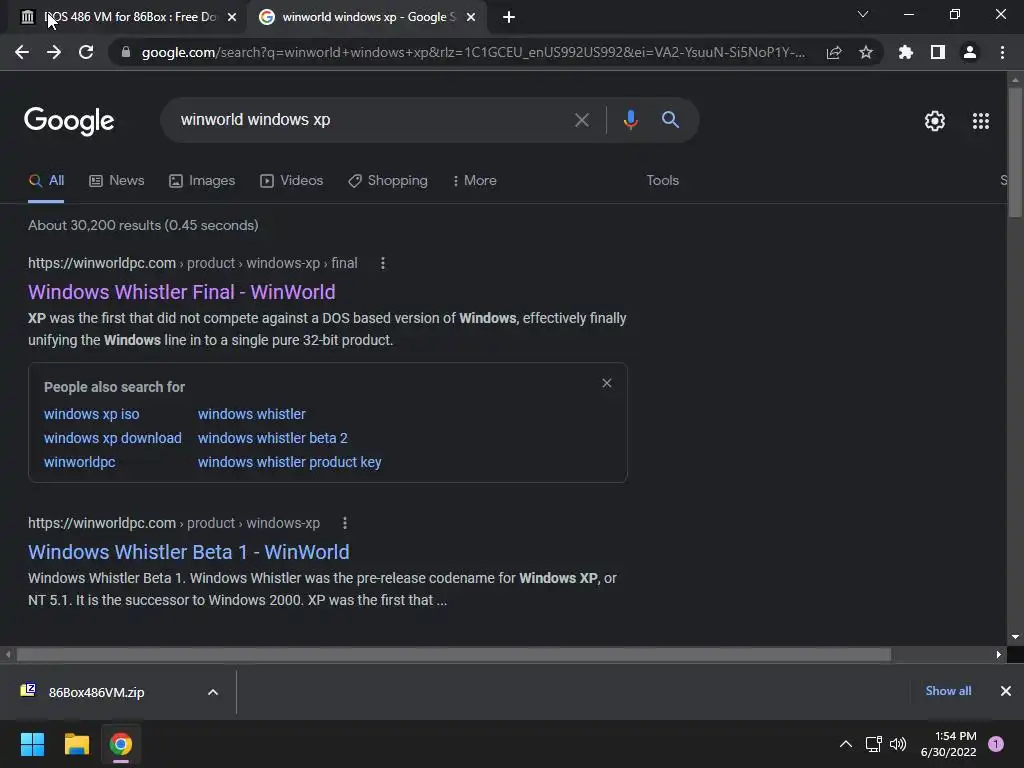Select the All results tab
The height and width of the screenshot is (768, 1024).
coord(46,181)
